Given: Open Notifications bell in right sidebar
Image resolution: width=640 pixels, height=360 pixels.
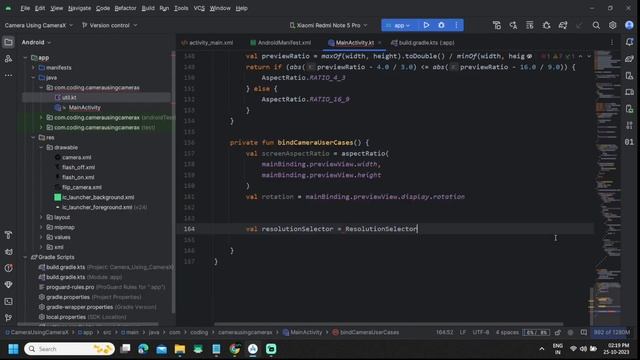Looking at the screenshot, I should click(629, 42).
